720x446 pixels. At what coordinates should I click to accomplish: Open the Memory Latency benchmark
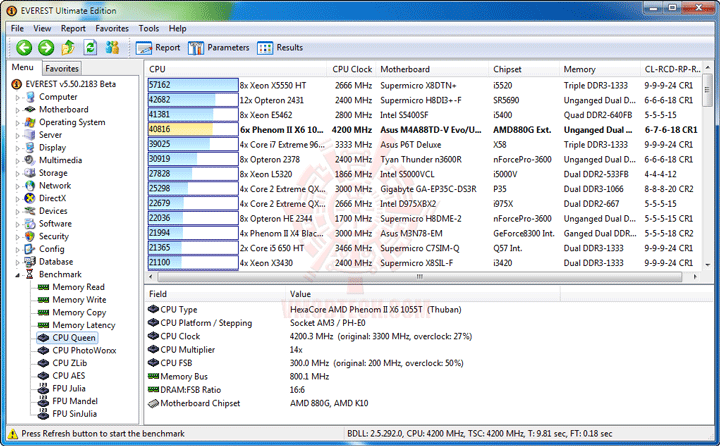click(x=84, y=325)
